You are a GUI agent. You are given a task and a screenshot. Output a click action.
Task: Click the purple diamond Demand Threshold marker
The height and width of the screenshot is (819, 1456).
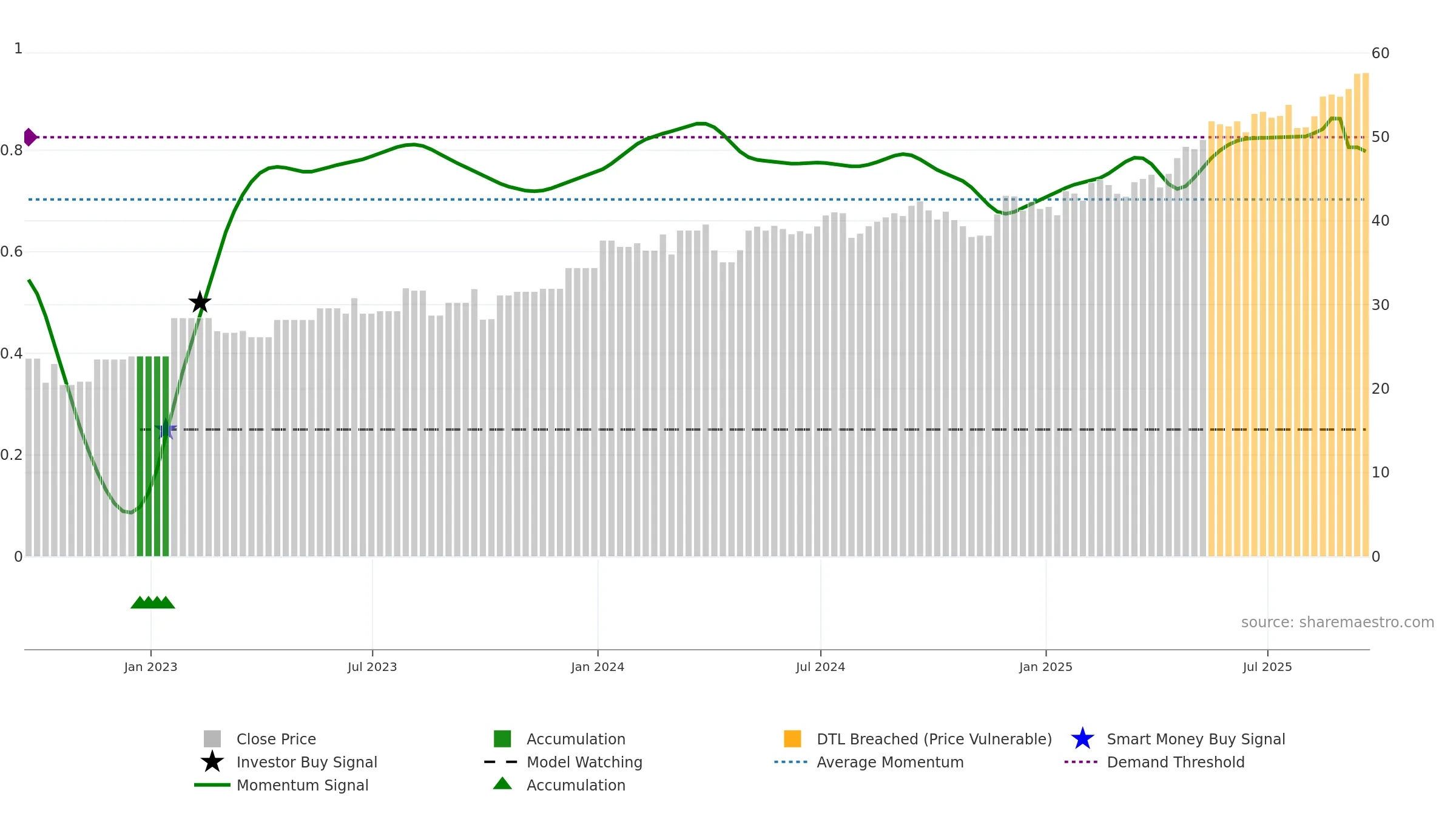pyautogui.click(x=29, y=137)
